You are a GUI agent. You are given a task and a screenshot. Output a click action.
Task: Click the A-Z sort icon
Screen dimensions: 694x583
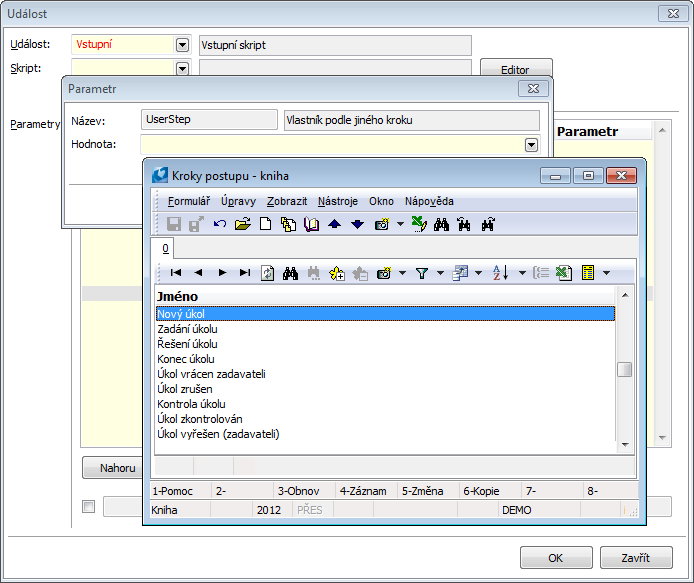[501, 273]
